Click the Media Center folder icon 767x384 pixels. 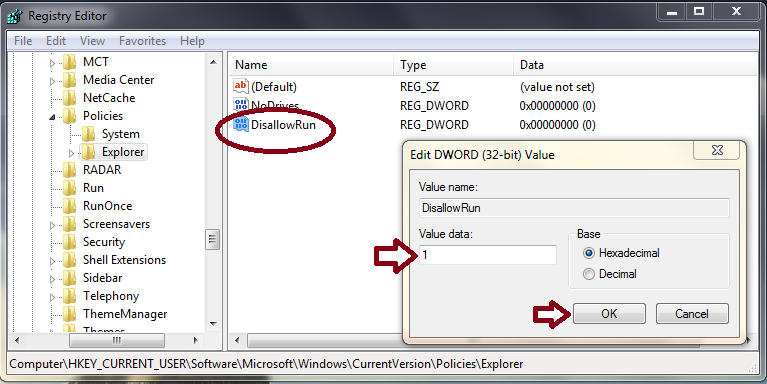click(70, 80)
